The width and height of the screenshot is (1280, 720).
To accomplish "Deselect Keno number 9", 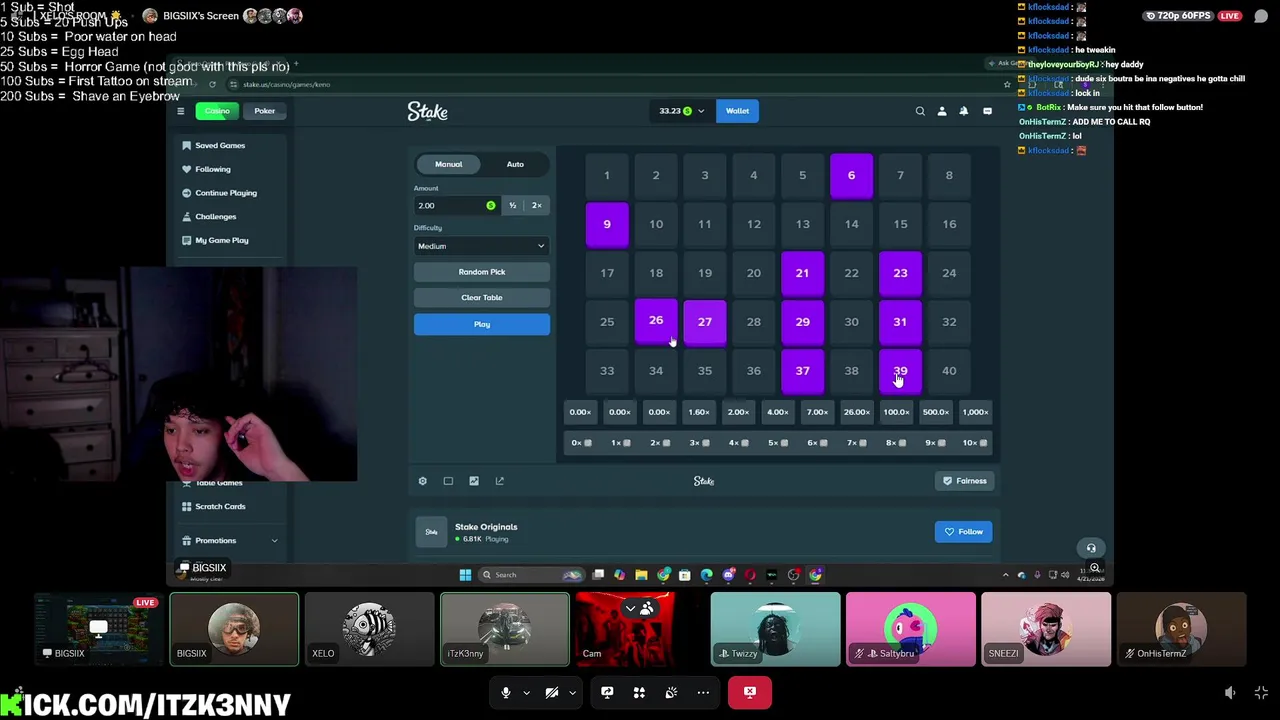I will (607, 224).
